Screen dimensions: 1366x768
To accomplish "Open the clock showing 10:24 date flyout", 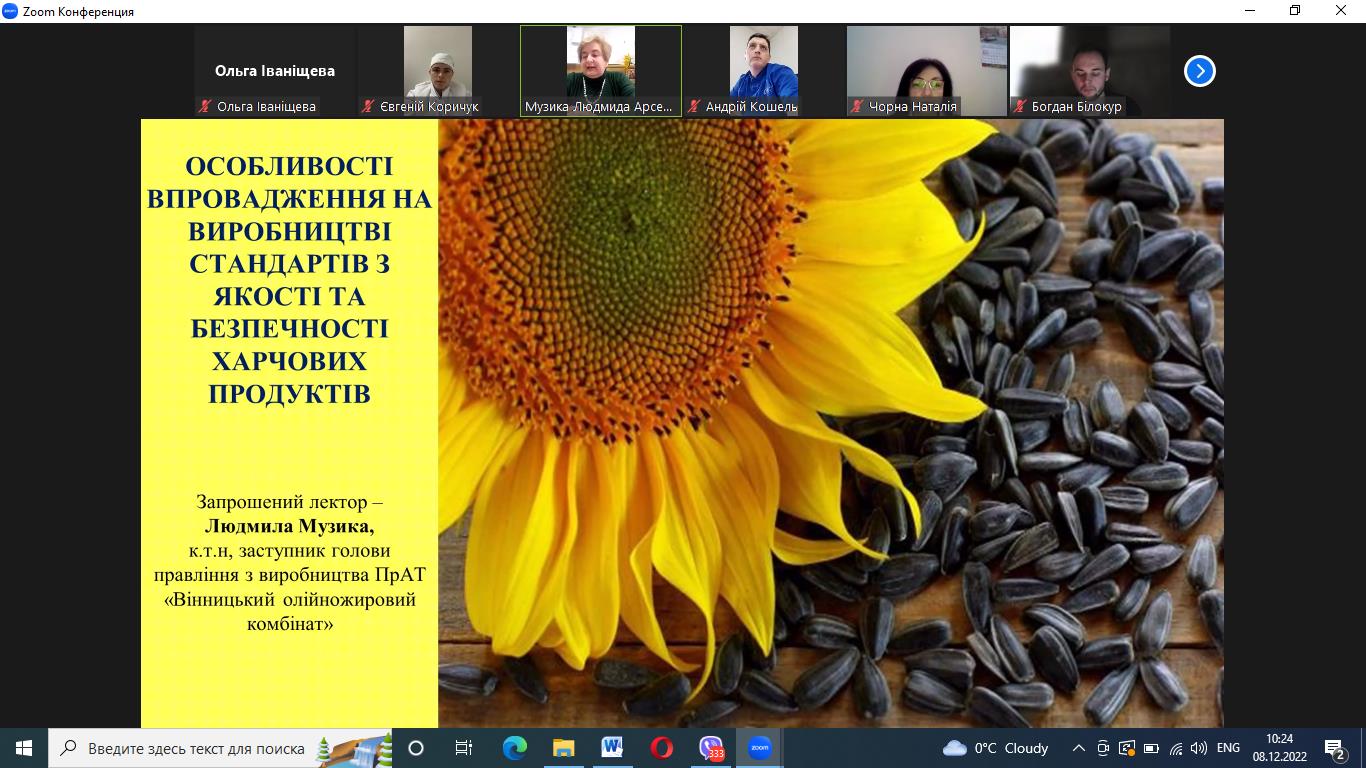I will [x=1279, y=748].
